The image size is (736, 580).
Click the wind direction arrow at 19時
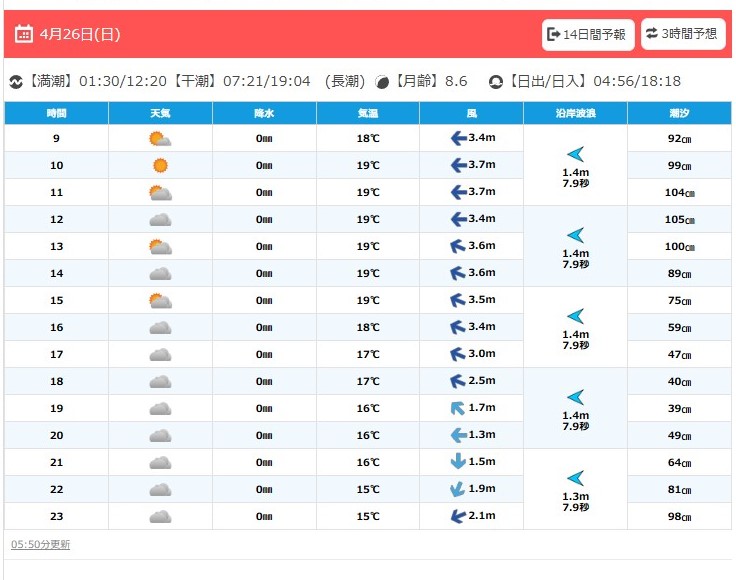pos(458,408)
